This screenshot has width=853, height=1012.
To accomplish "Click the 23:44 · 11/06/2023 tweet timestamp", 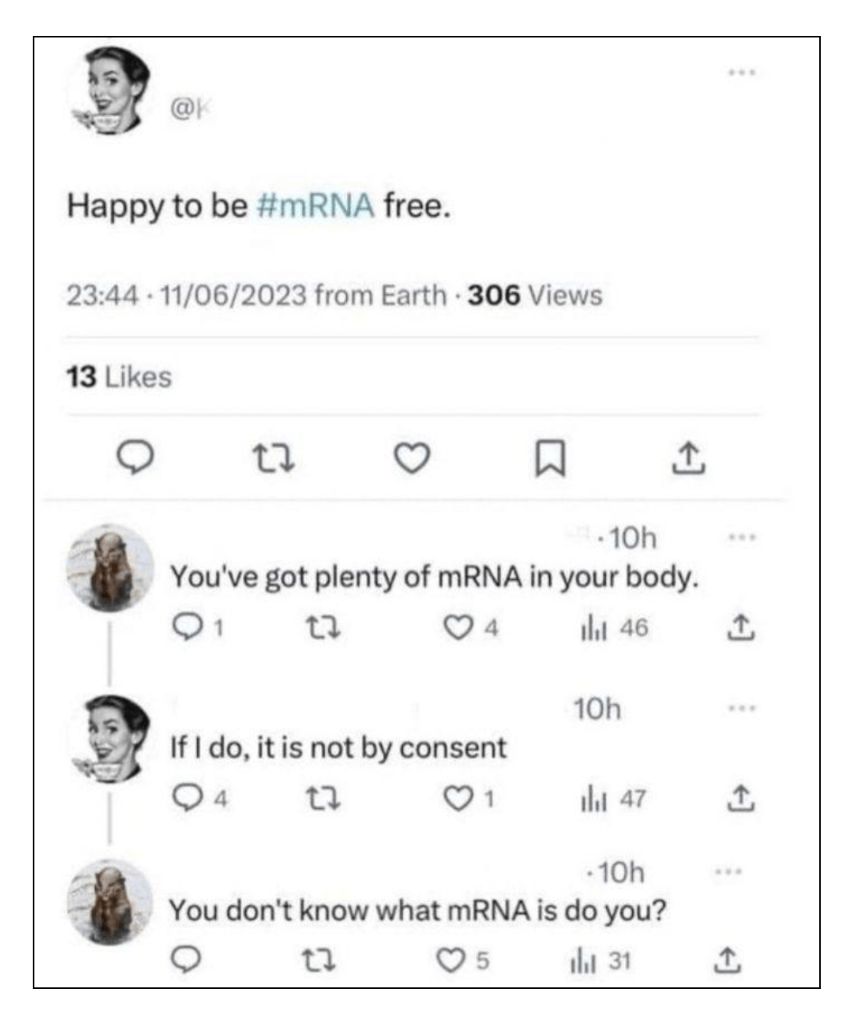I will click(187, 297).
